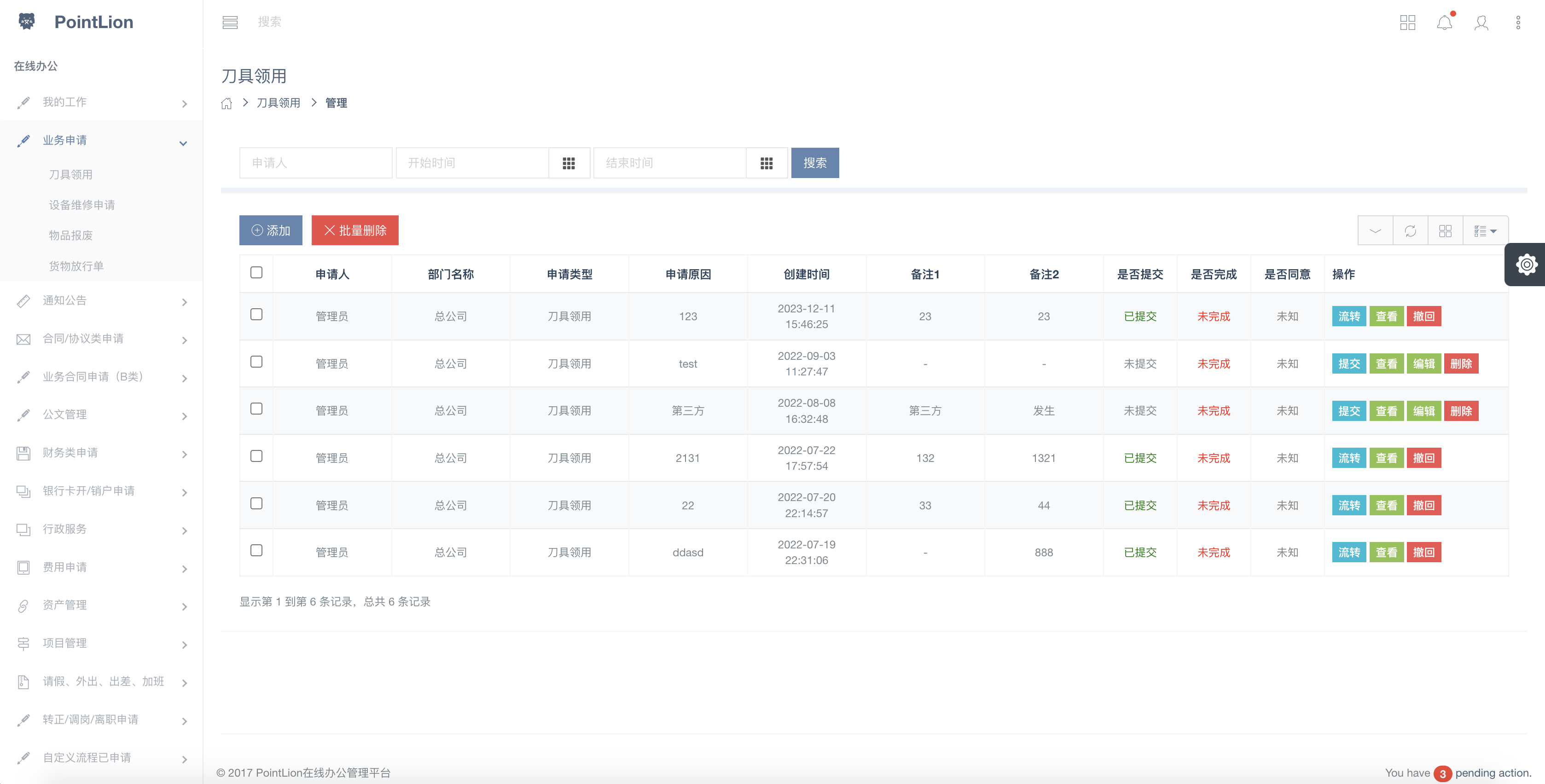Viewport: 1545px width, 784px height.
Task: Check the row created 2023-12-11
Action: (256, 315)
